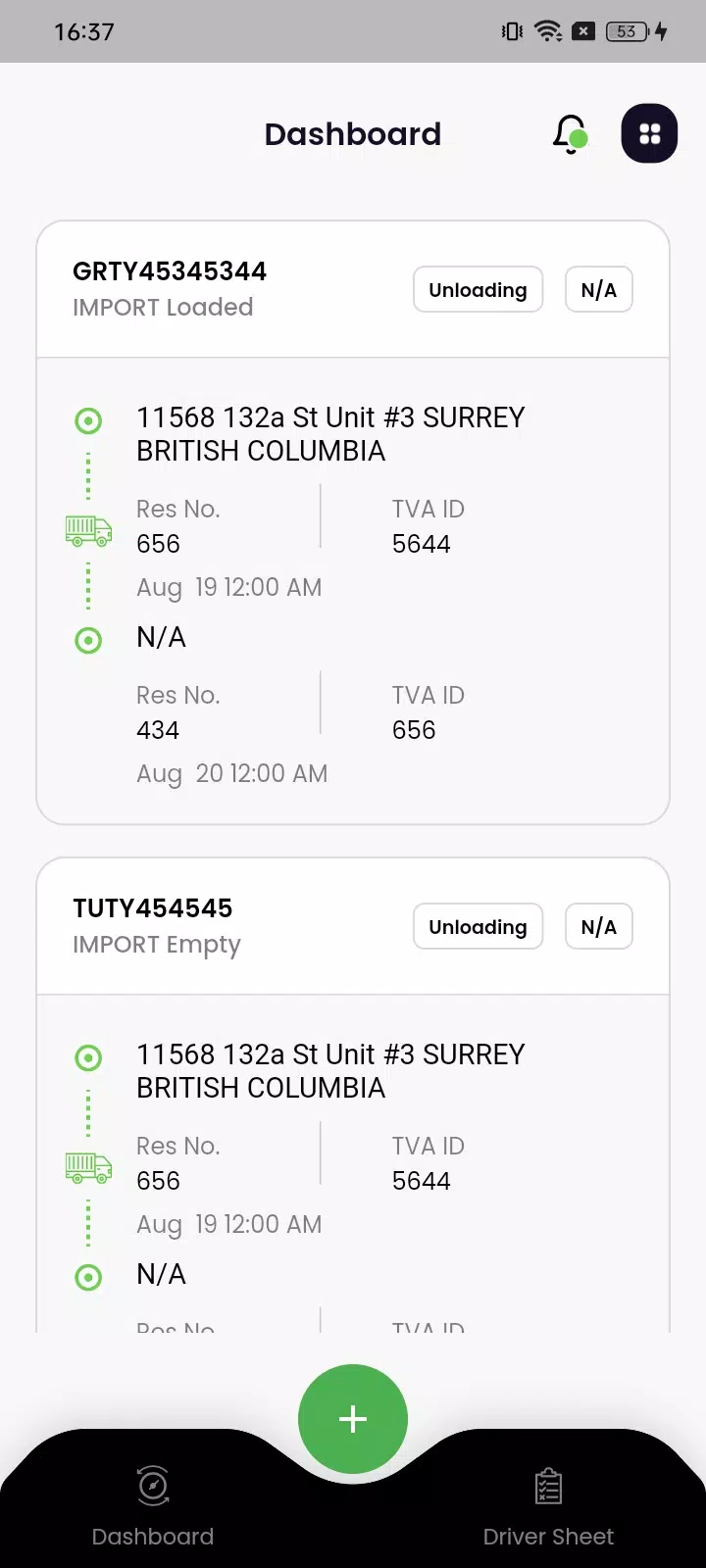This screenshot has height=1568, width=706.
Task: Click the pickup location marker in second card
Action: coord(88,1058)
